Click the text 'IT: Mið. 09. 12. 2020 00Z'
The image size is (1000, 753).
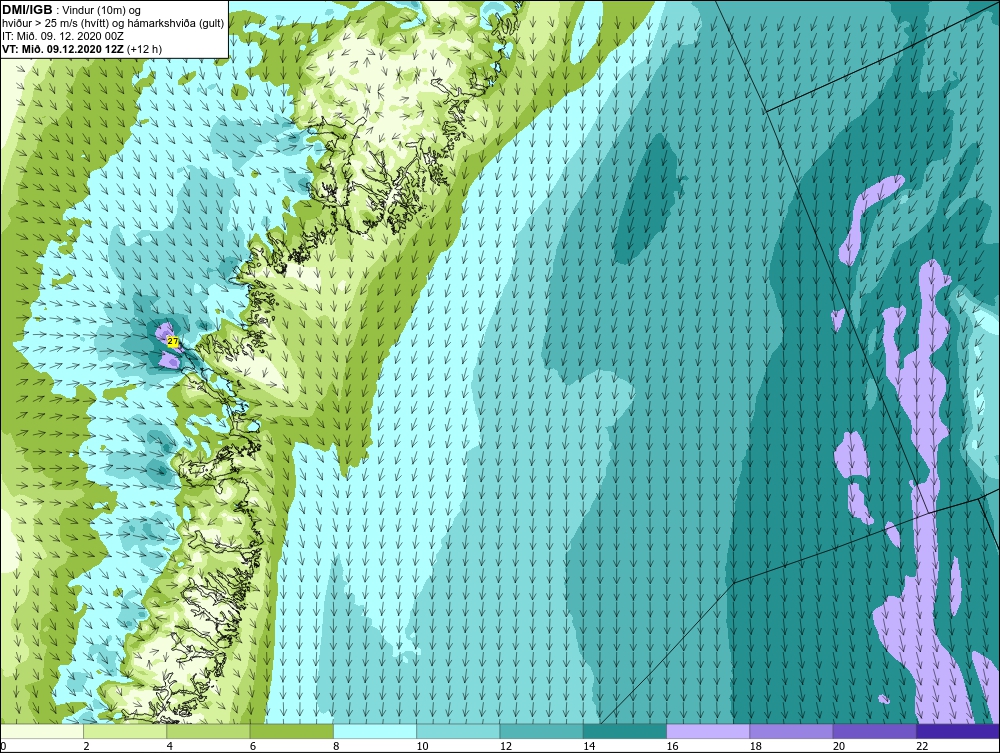pos(63,36)
